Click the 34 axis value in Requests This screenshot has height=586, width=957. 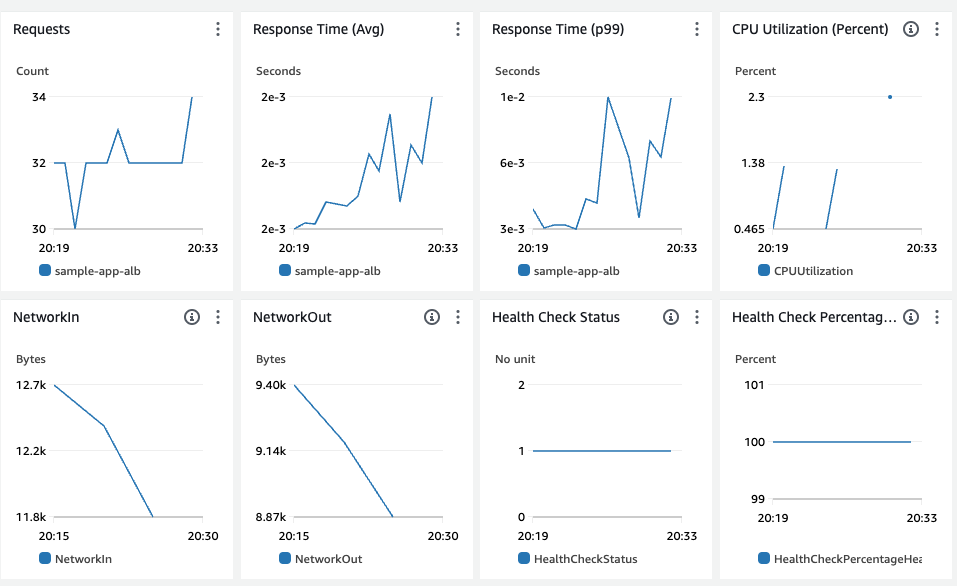tap(39, 97)
